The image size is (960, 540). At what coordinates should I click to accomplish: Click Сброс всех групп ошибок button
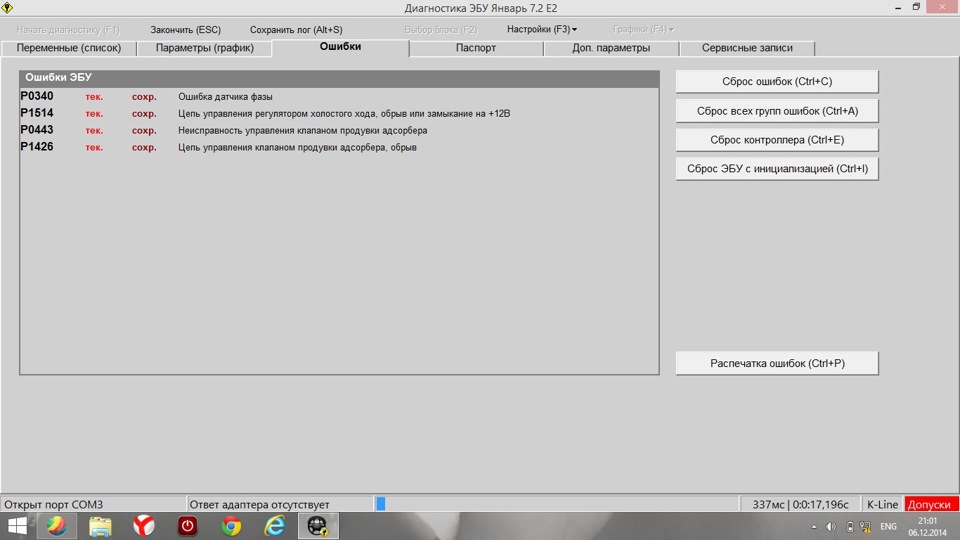[x=777, y=111]
